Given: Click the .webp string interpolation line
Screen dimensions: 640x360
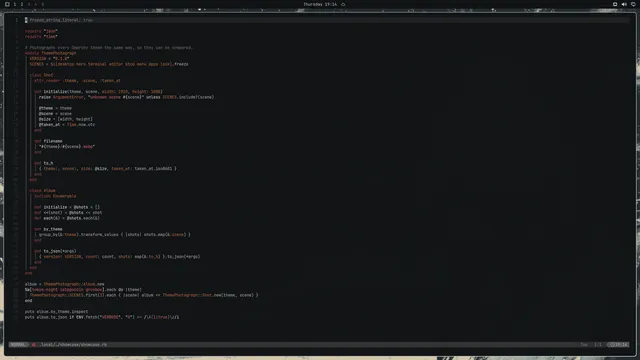Looking at the screenshot, I should 67,147.
